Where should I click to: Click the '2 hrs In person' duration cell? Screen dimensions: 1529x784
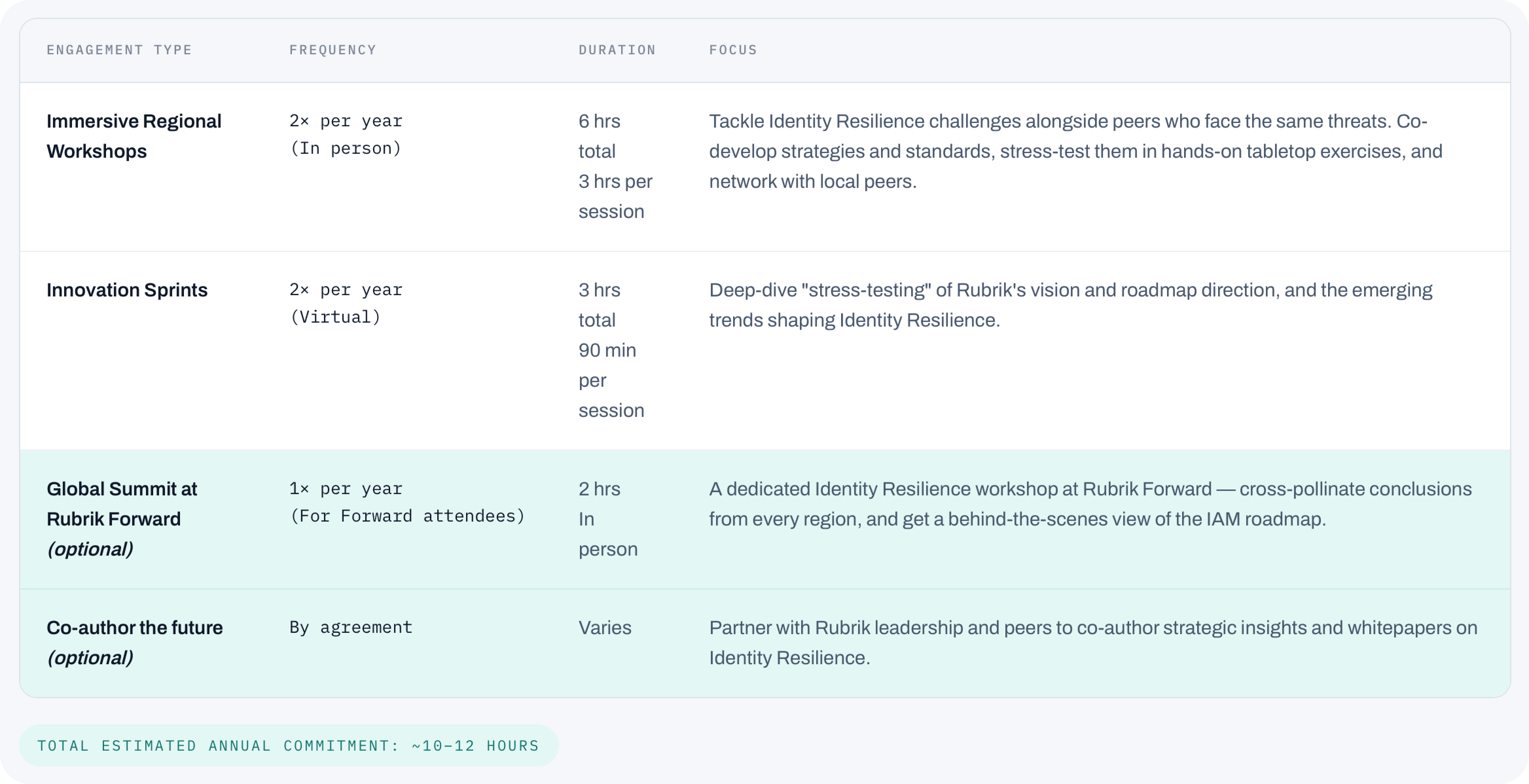[608, 519]
